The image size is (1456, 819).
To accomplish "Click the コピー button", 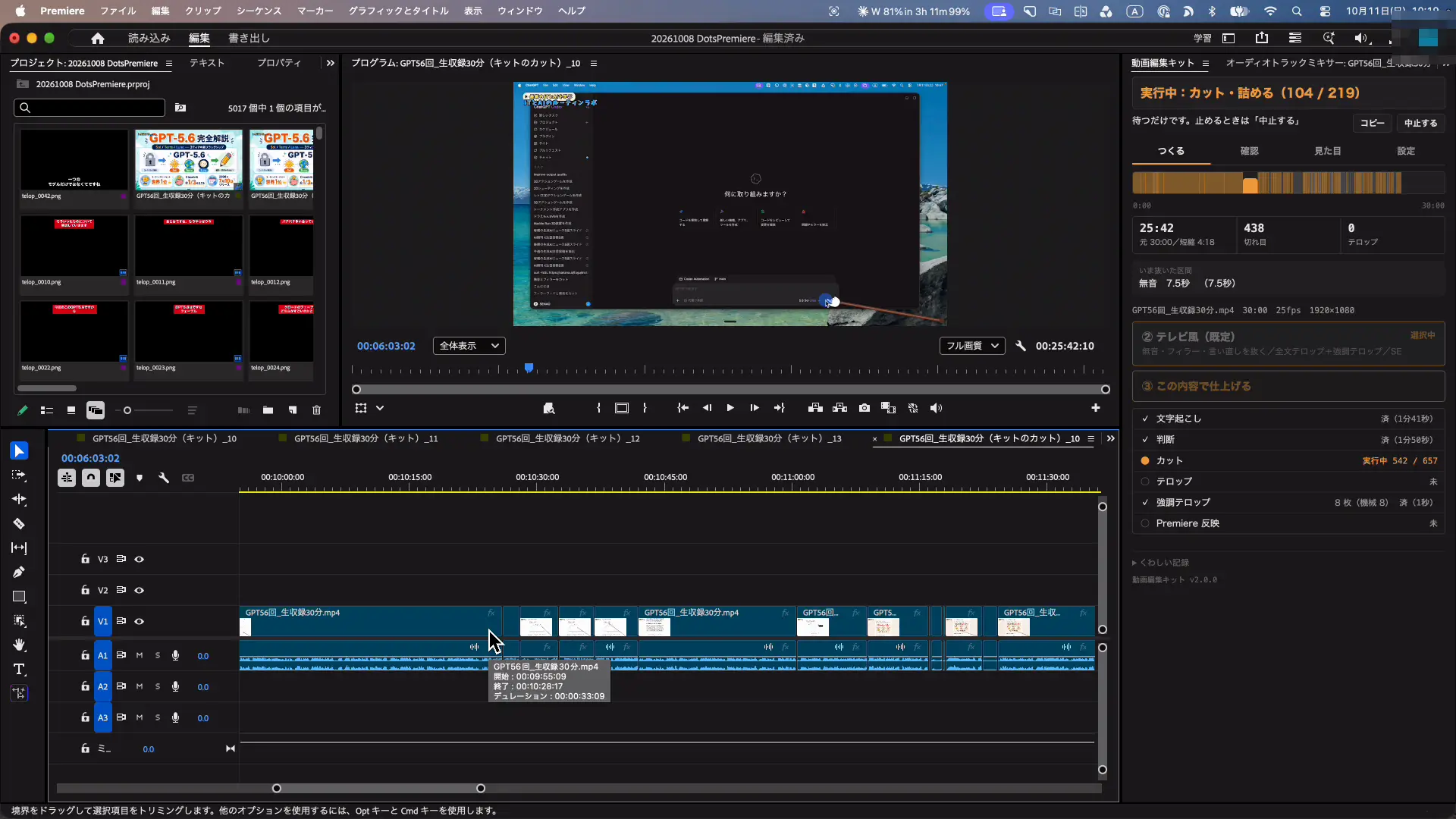I will [1372, 123].
